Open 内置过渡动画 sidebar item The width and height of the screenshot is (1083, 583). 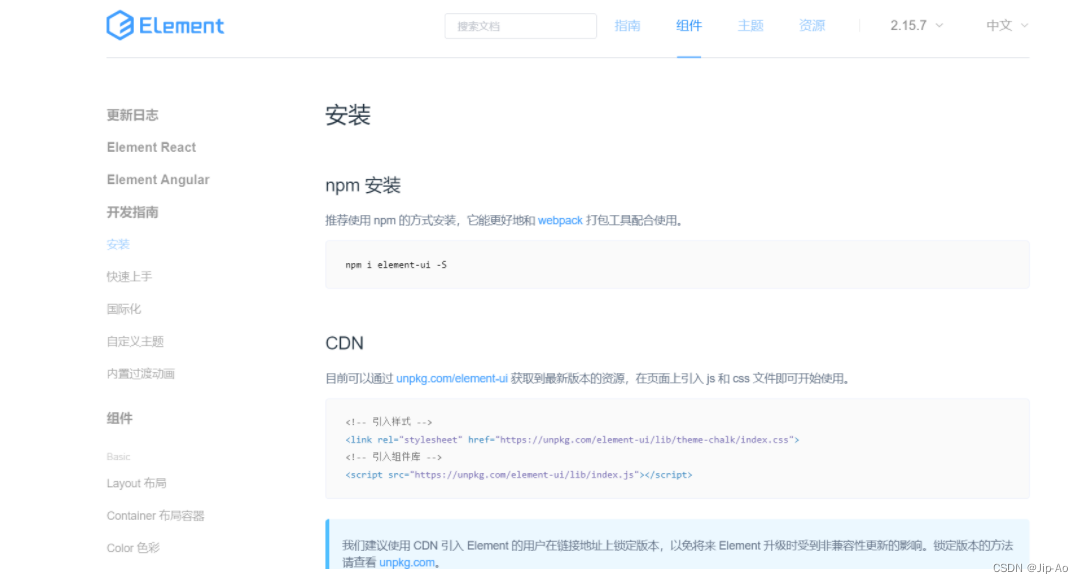pyautogui.click(x=141, y=374)
